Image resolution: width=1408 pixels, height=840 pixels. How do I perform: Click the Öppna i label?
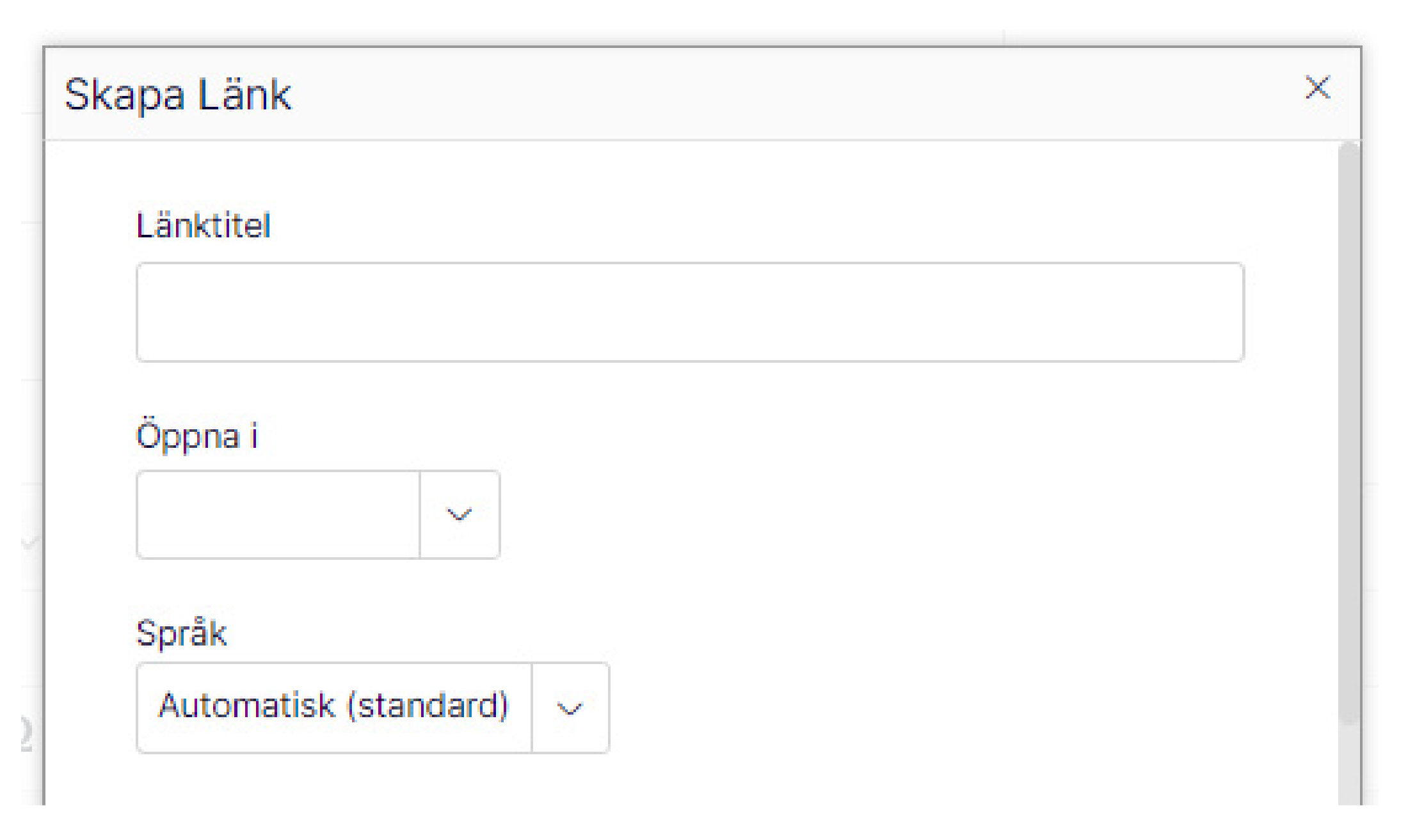tap(197, 436)
